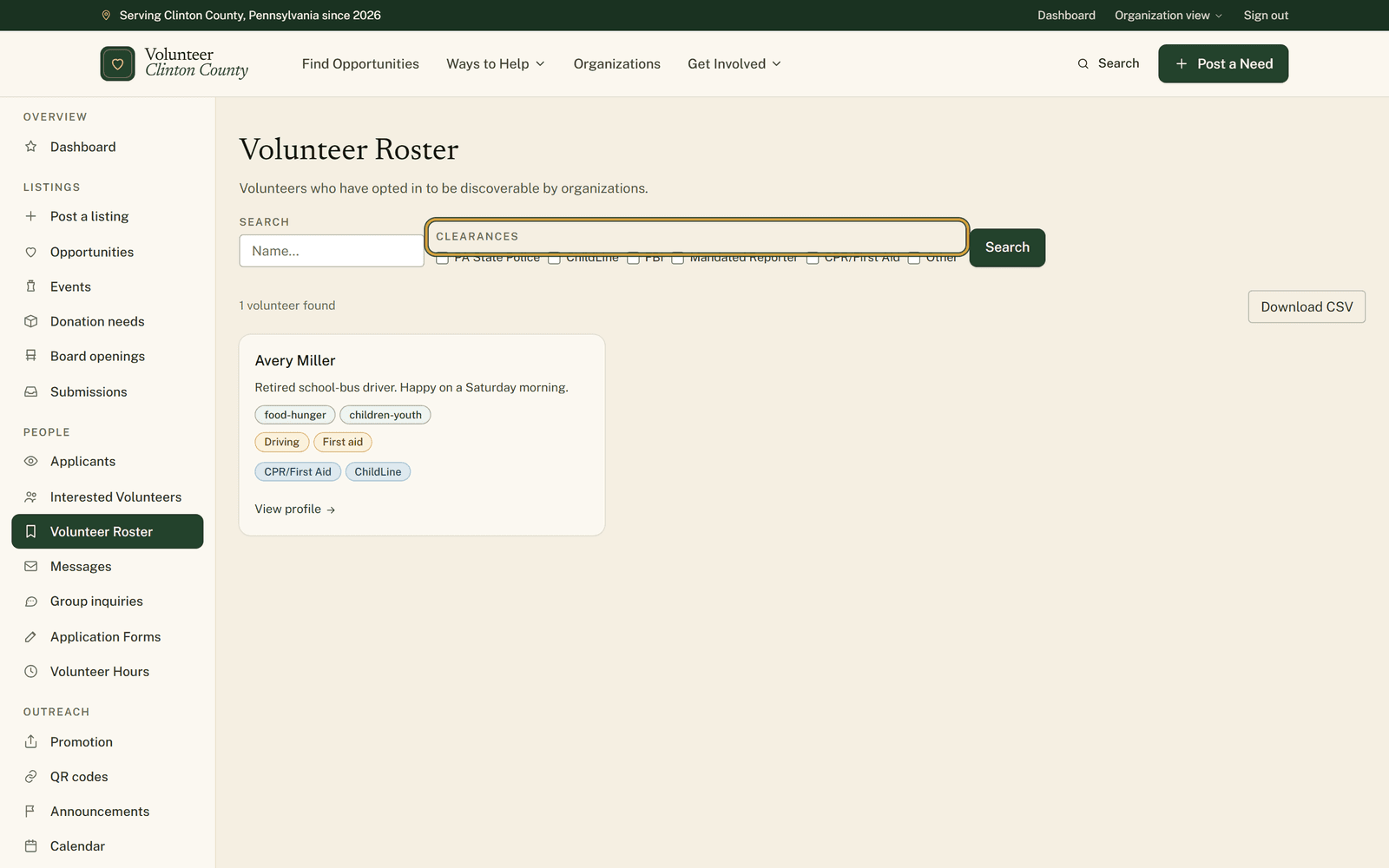This screenshot has height=868, width=1389.
Task: Tick the Other clearance checkbox
Action: (913, 259)
